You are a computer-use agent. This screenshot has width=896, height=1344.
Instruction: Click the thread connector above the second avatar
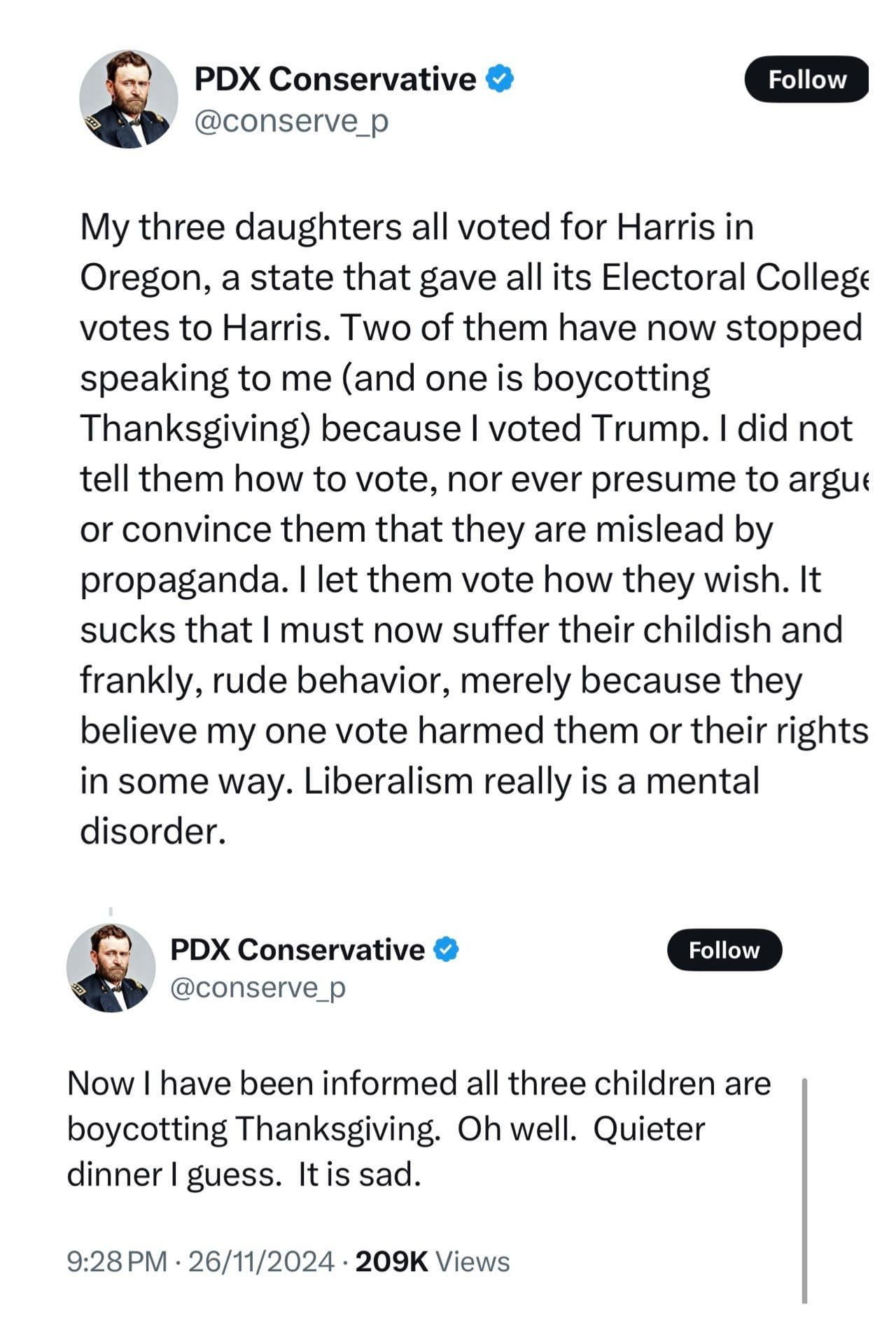pos(111,911)
